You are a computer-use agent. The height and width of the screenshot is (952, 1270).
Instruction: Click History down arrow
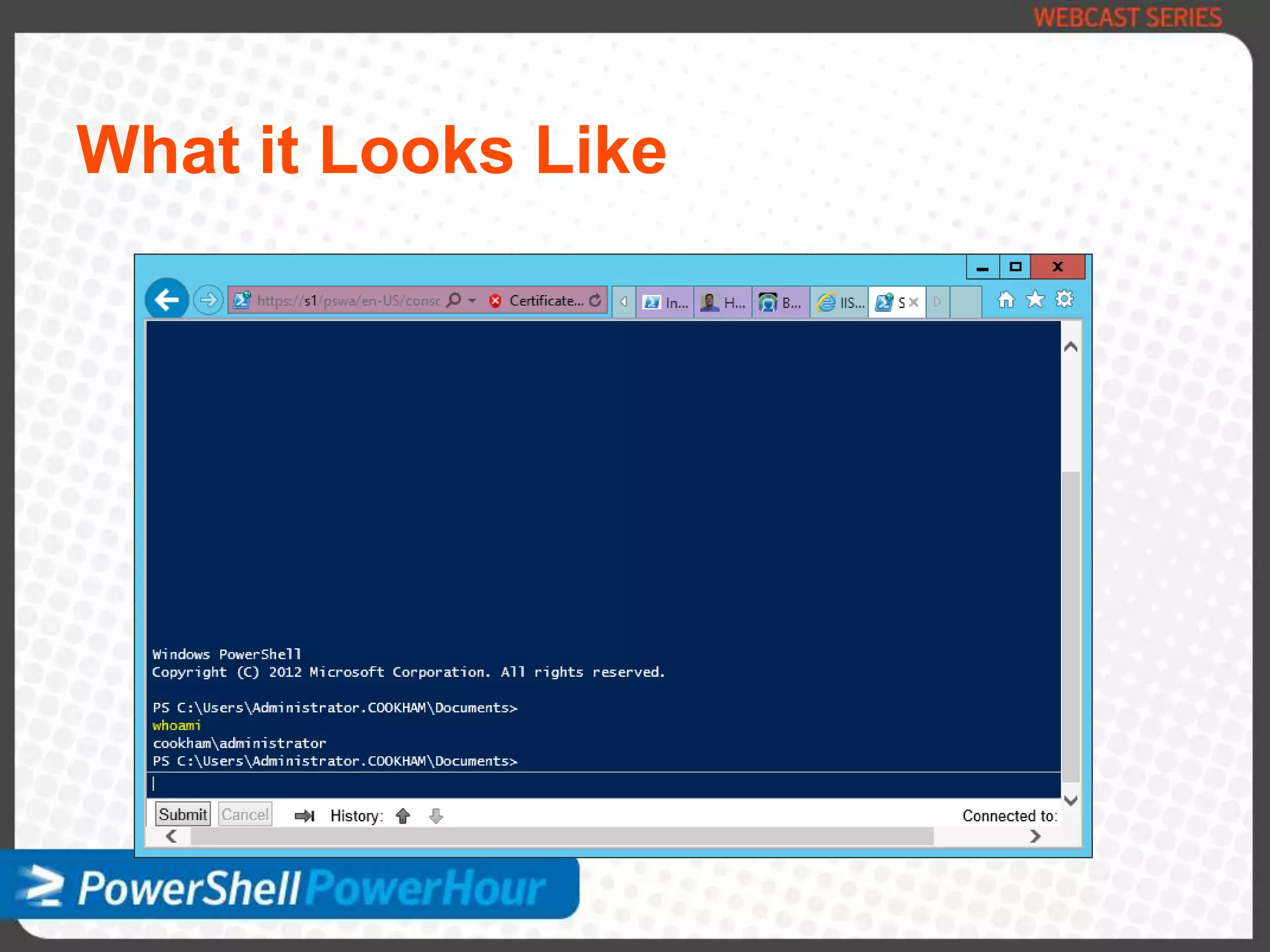(436, 816)
